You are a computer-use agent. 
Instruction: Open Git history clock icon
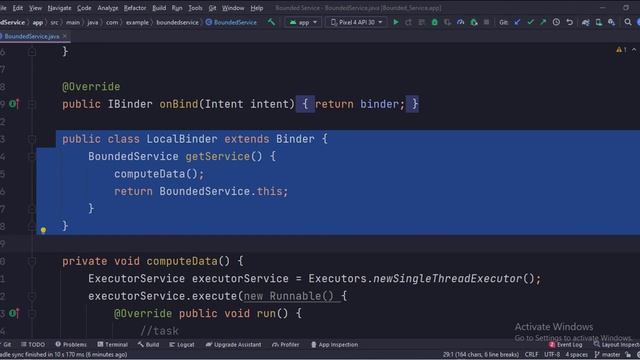tap(556, 22)
